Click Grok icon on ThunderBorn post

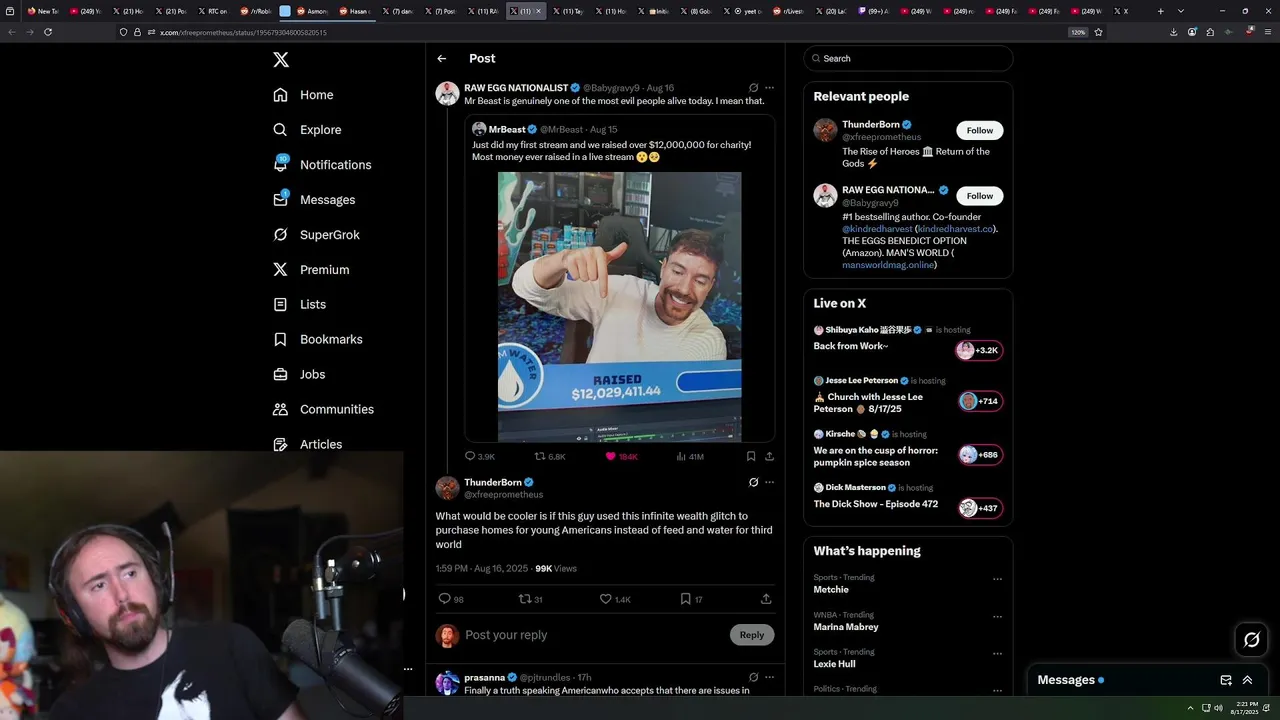coord(753,482)
